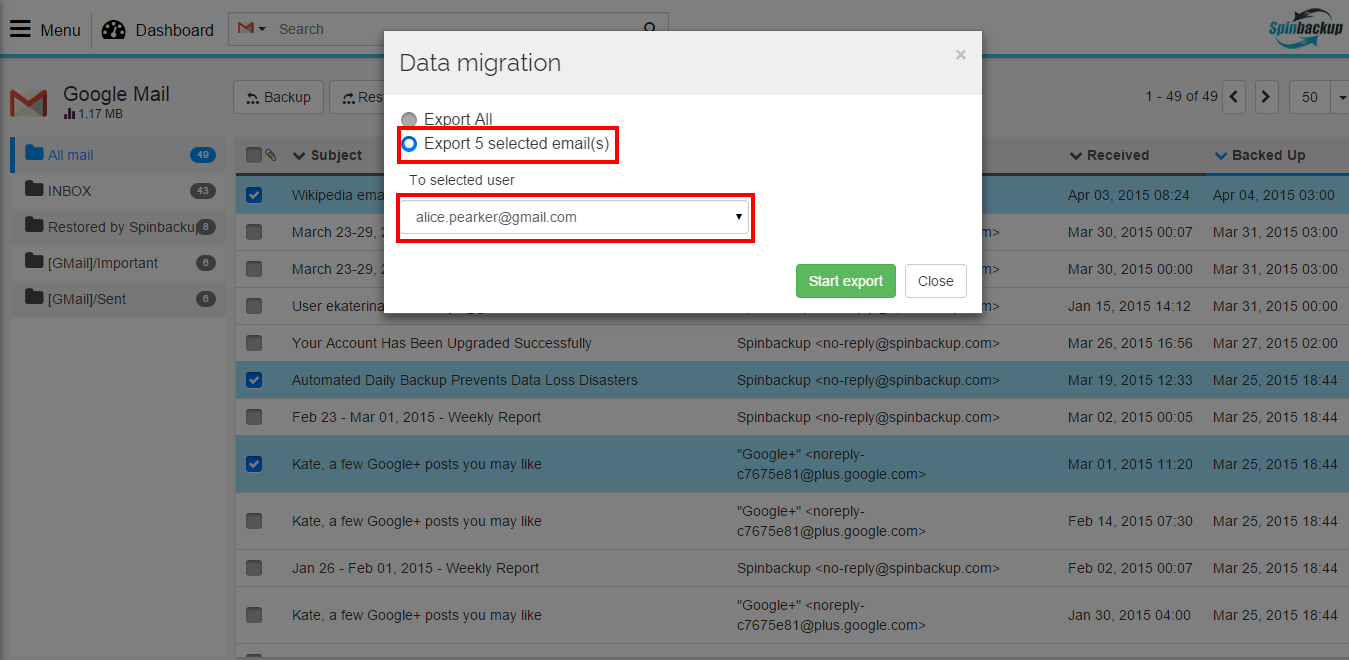Check the Jan 30, 2015 Google+ email checkbox
This screenshot has height=660, width=1349.
(254, 615)
